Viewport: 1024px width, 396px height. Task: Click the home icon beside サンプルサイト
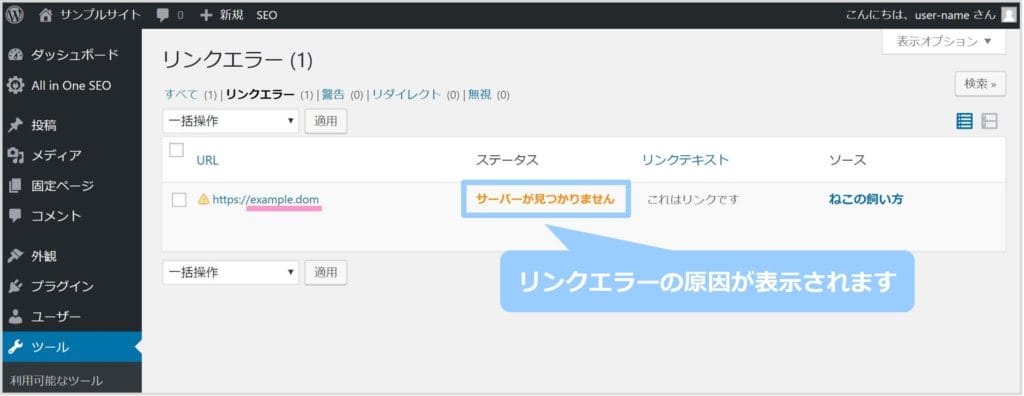45,15
